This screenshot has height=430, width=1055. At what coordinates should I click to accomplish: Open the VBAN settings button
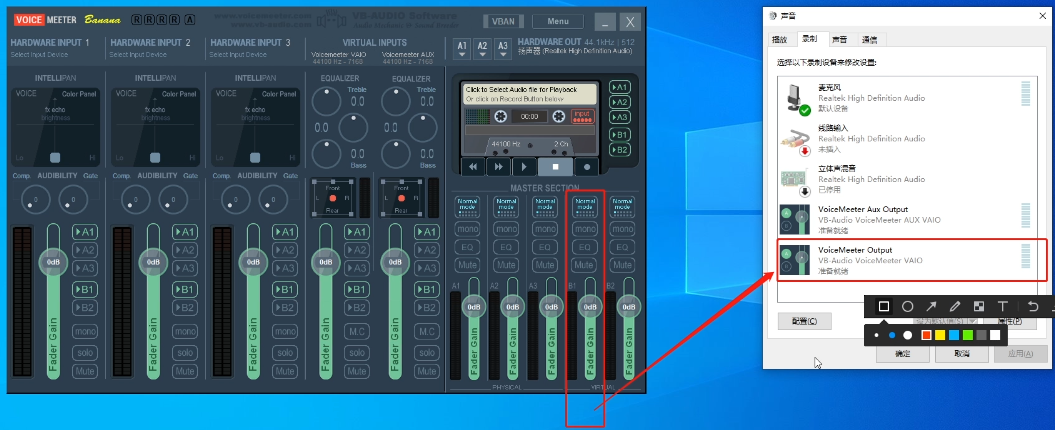click(503, 22)
